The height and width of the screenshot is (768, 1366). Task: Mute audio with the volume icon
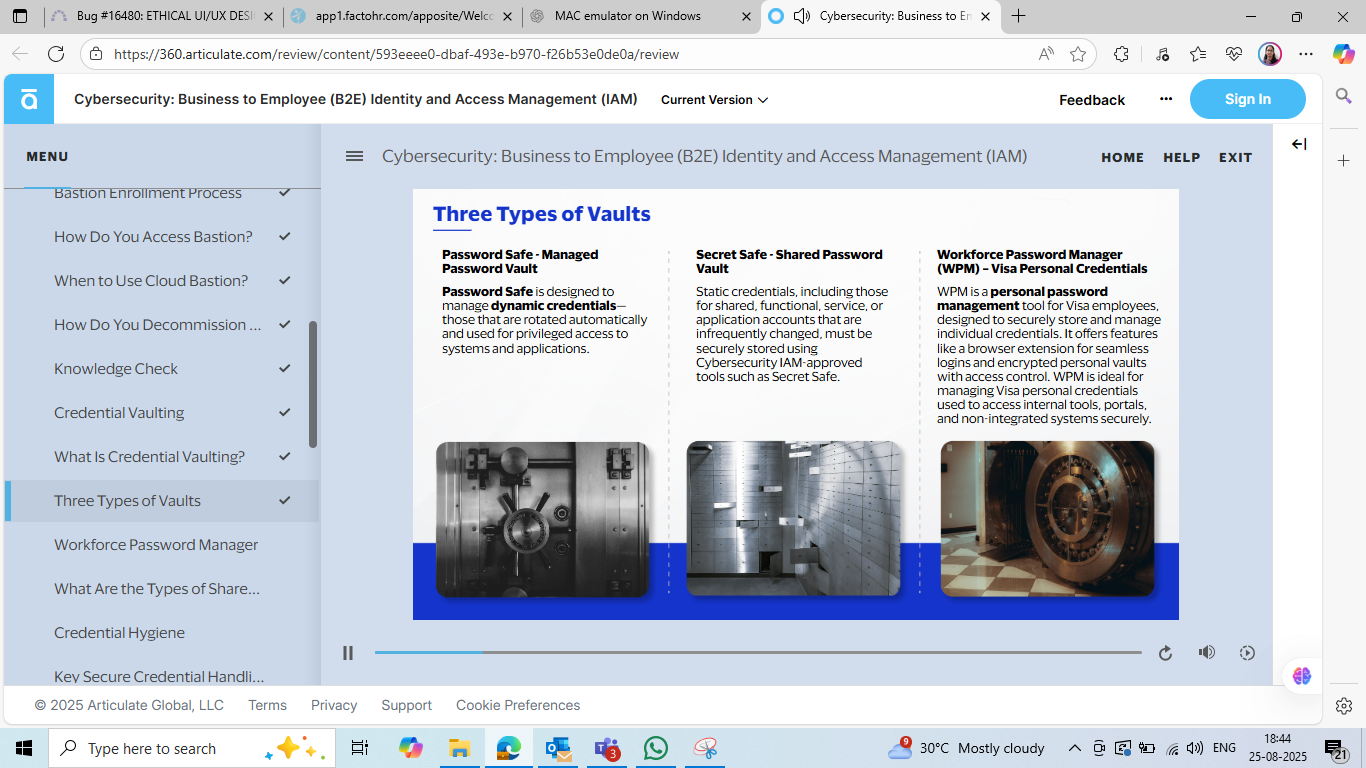click(1207, 652)
